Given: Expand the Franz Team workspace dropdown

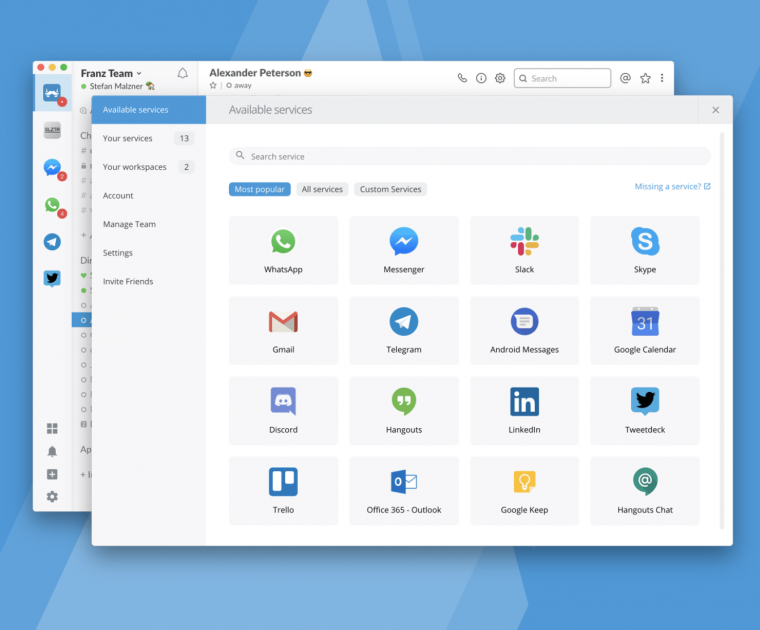Looking at the screenshot, I should [x=111, y=73].
